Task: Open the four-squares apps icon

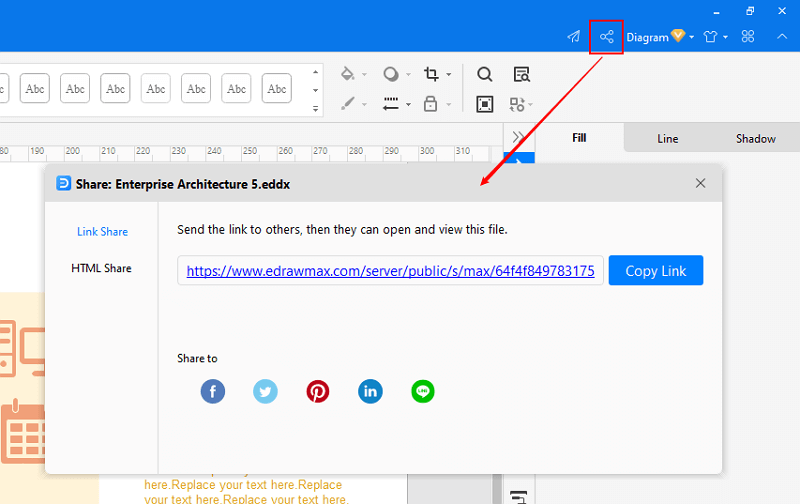Action: click(x=747, y=37)
